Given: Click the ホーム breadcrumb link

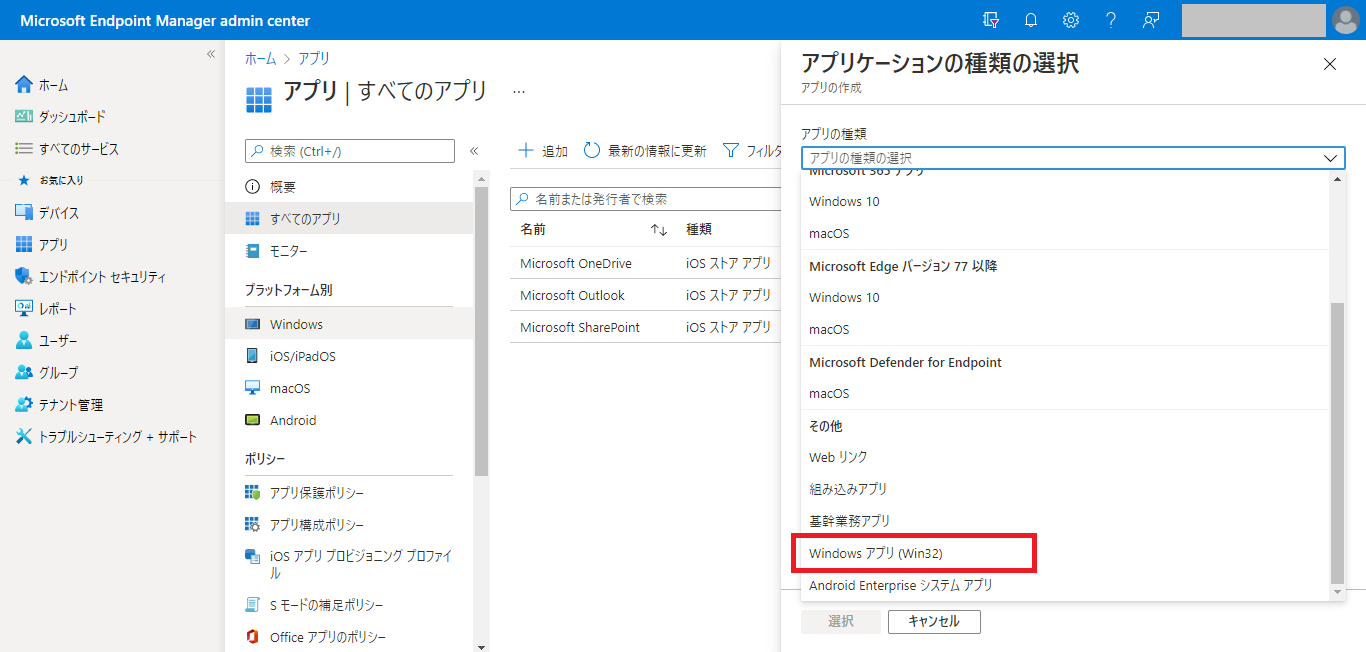Looking at the screenshot, I should [261, 59].
